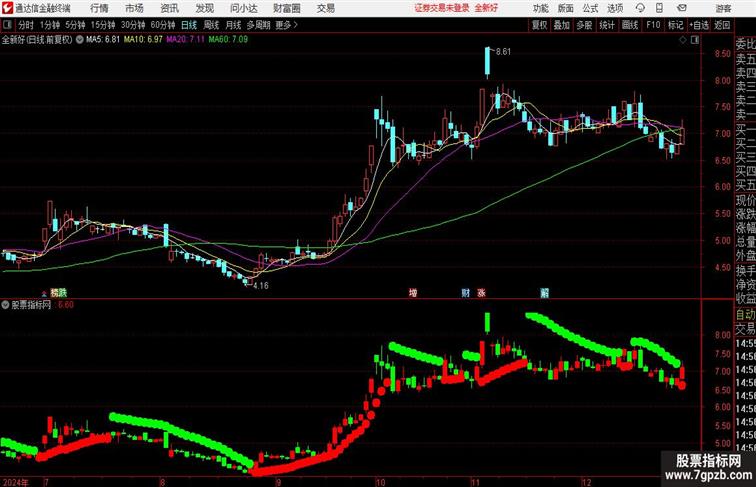Screen dimensions: 756x487
Task: Switch to the 1分钟 period tab
Action: [x=50, y=25]
